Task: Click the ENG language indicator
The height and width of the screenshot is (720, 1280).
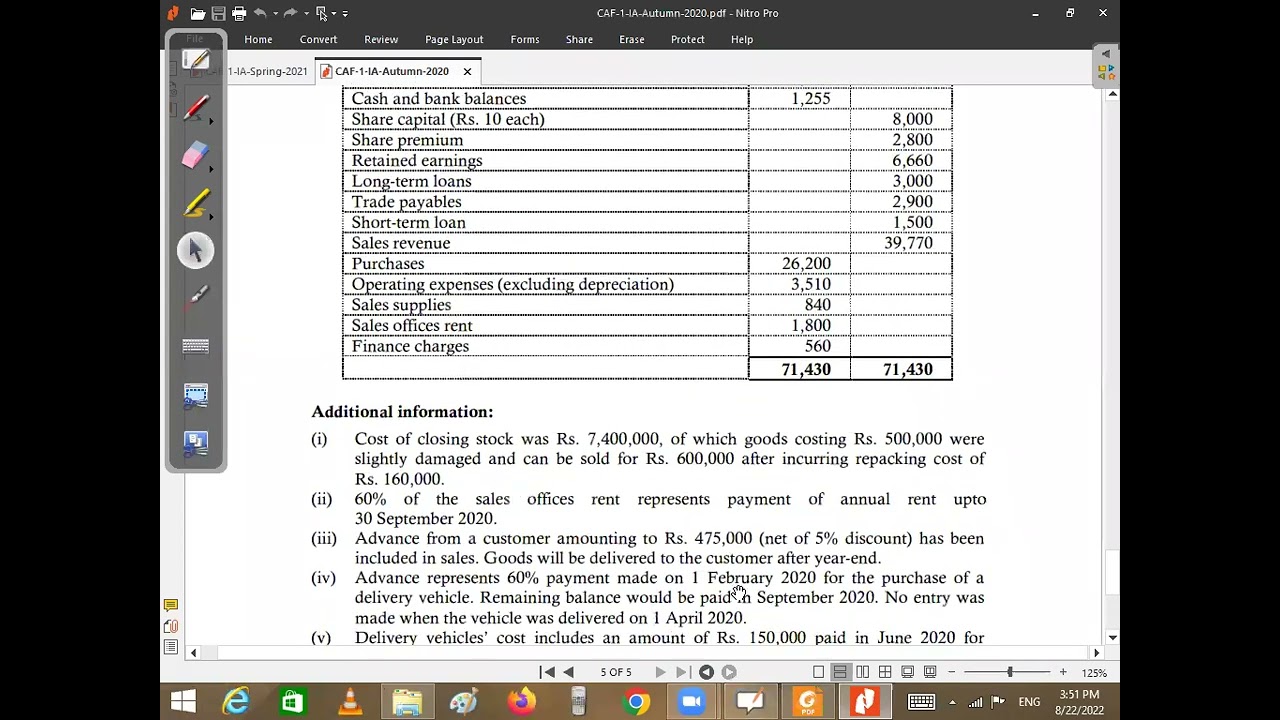Action: 1029,702
